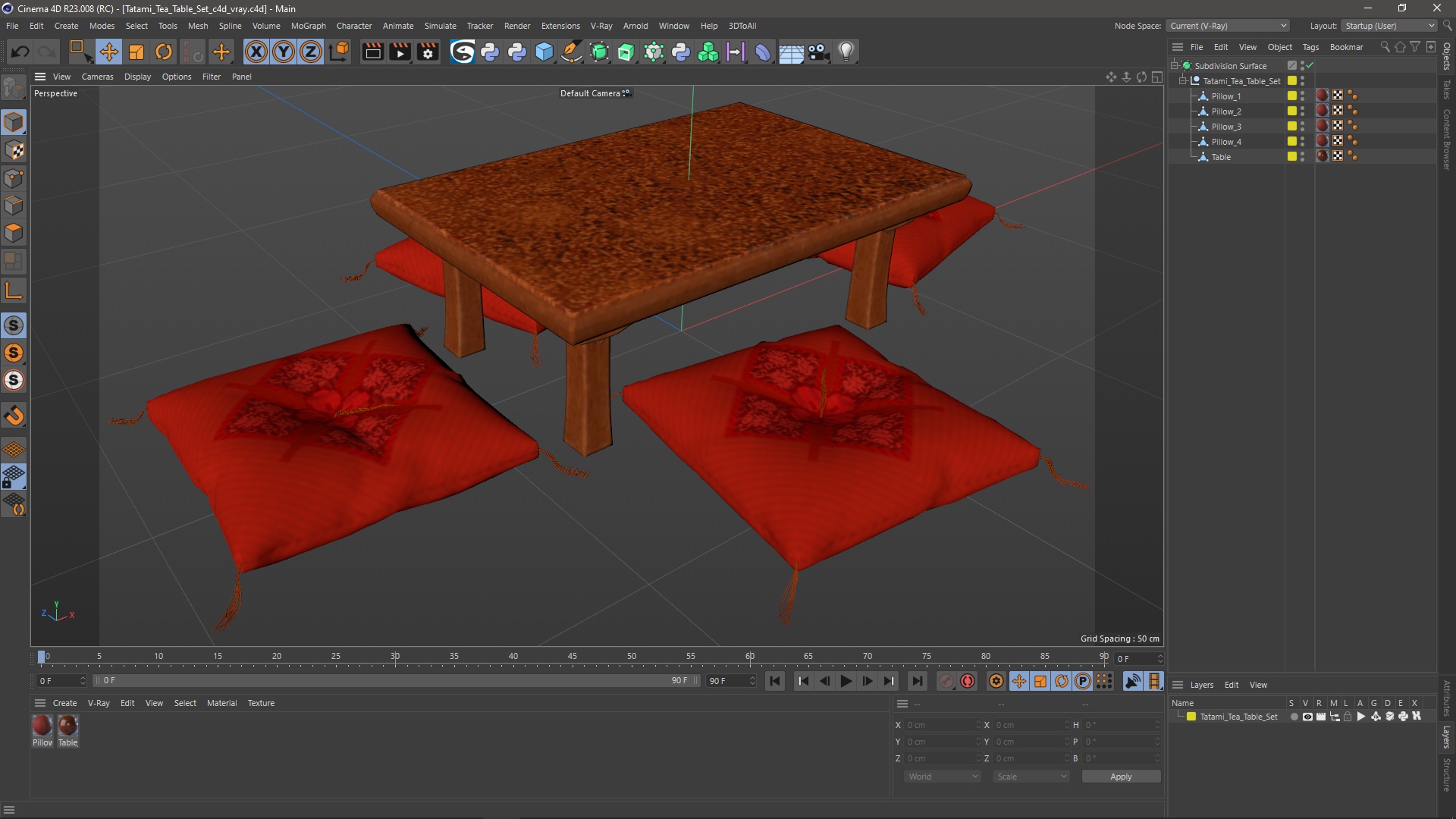The width and height of the screenshot is (1456, 819).
Task: Toggle layer visibility eye for Tatami_Tea_Table_Set
Action: [1307, 717]
